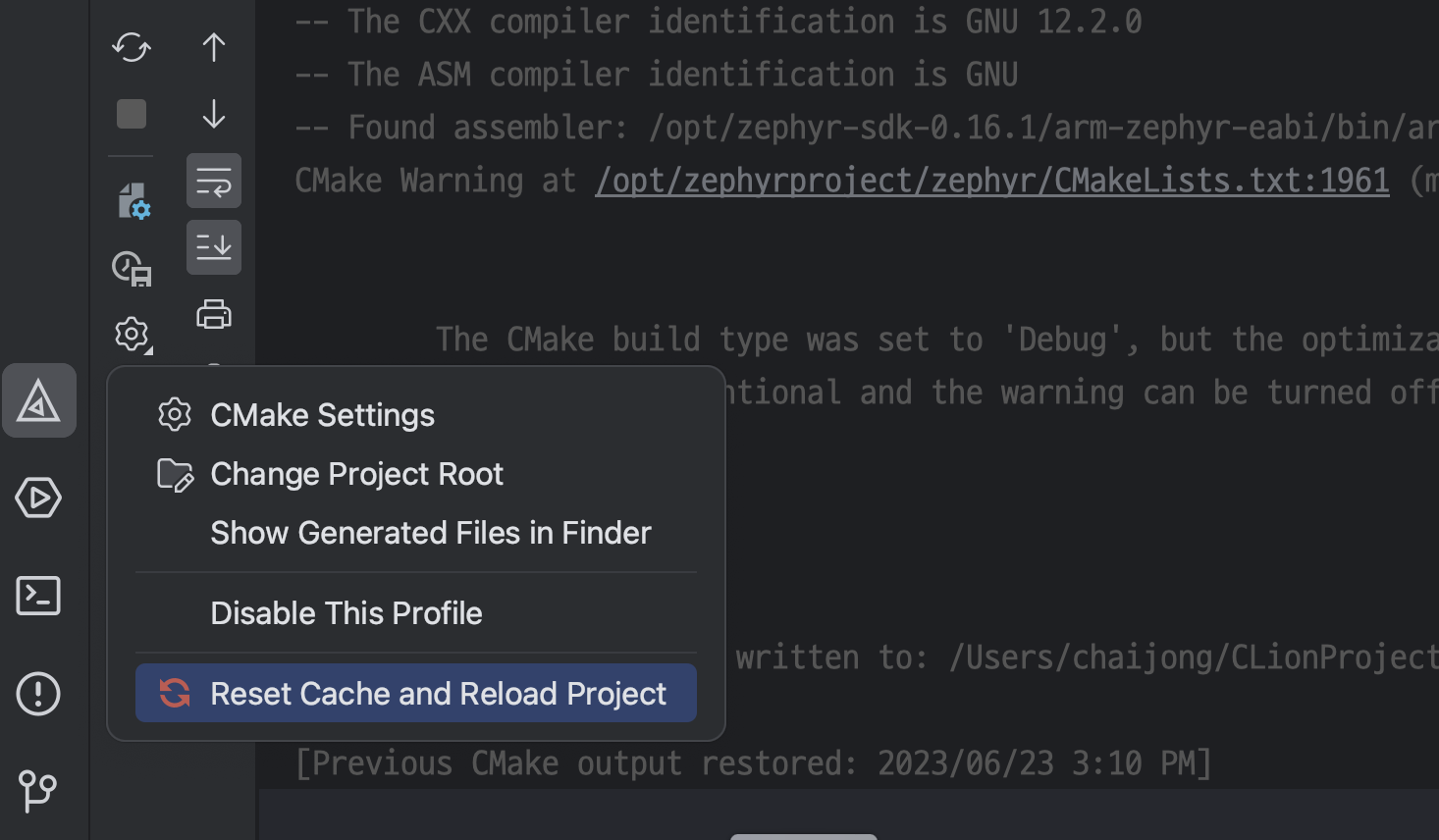Reload the CMake project with refresh icon

click(x=131, y=46)
